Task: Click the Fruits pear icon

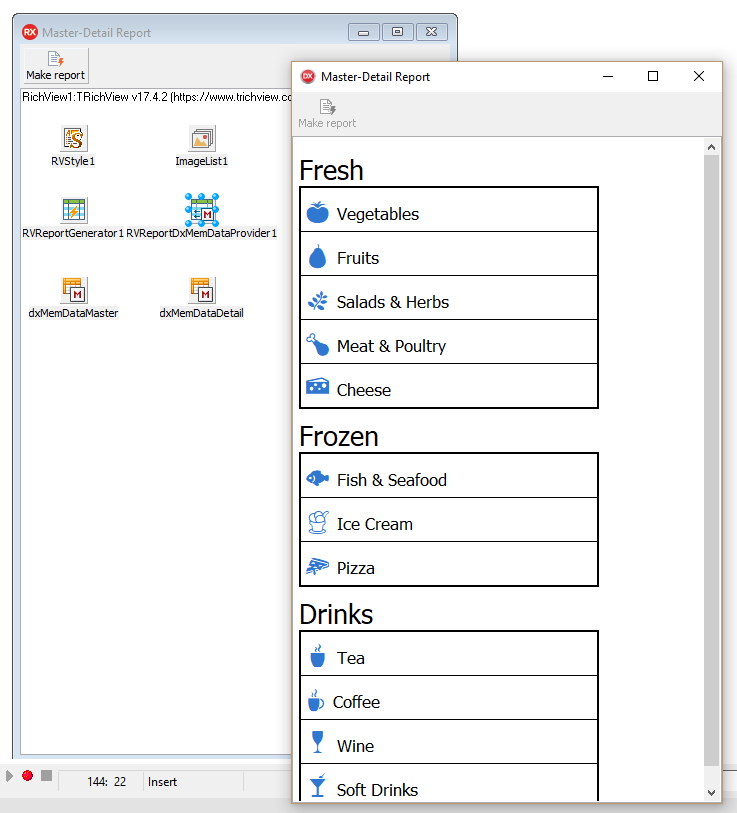Action: pos(317,256)
